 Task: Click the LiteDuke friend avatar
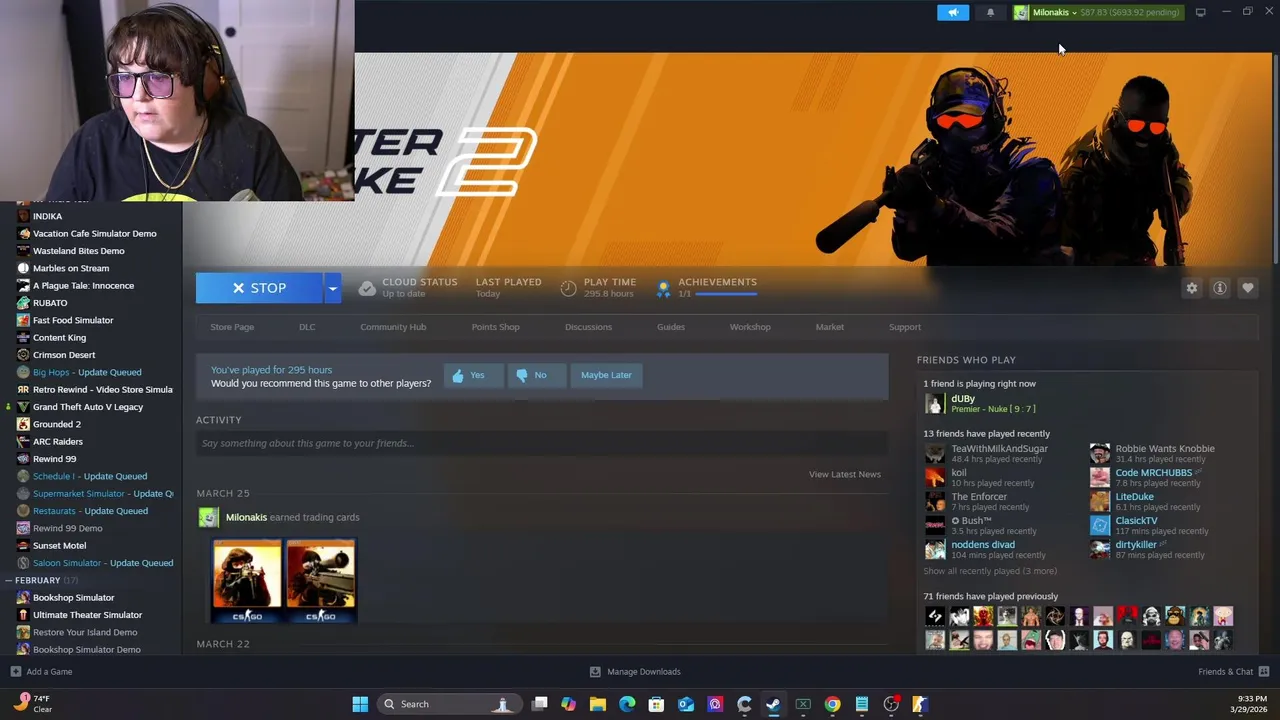pyautogui.click(x=1099, y=501)
